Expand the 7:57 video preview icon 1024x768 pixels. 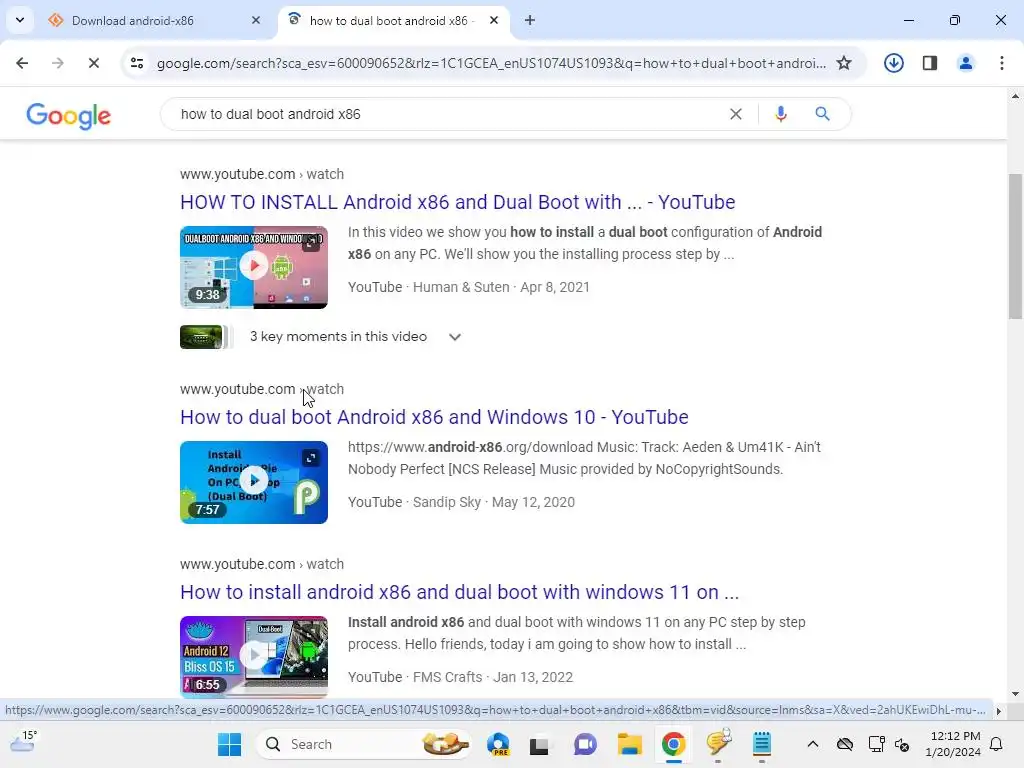pos(312,458)
